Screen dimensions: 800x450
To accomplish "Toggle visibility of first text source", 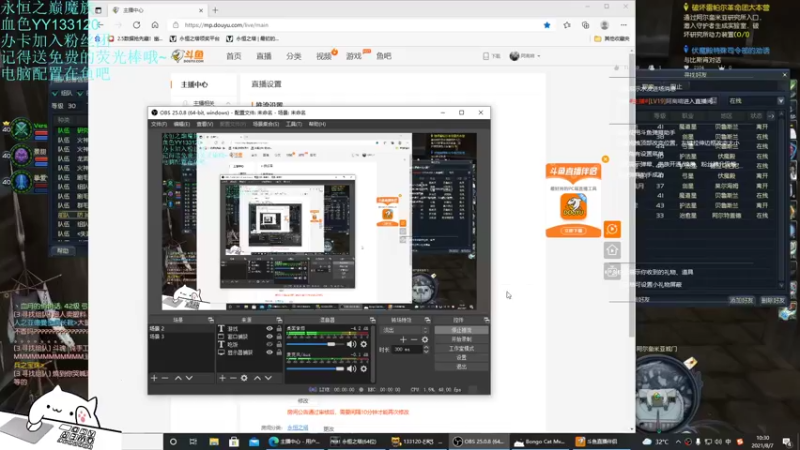I will pos(269,329).
